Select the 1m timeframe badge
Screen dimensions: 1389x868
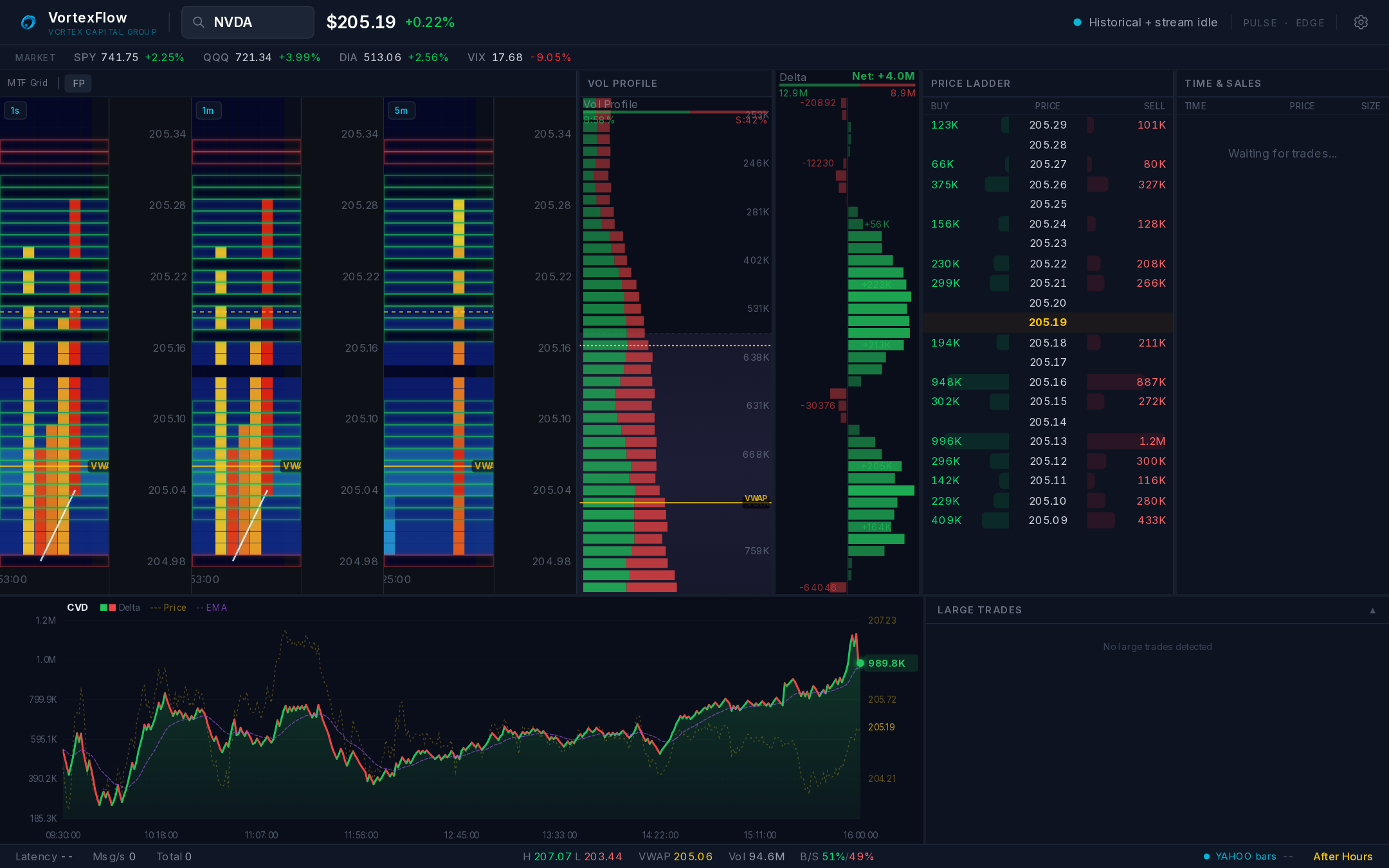tap(208, 111)
